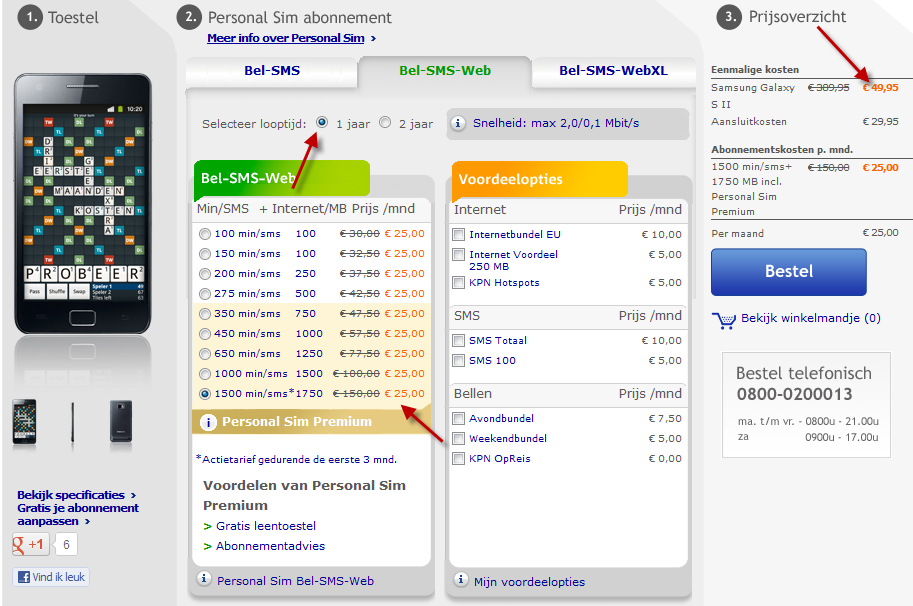The width and height of the screenshot is (913, 606).
Task: Click the Snelheid: max 2,0/0,1 Mbit/s text
Action: point(556,123)
